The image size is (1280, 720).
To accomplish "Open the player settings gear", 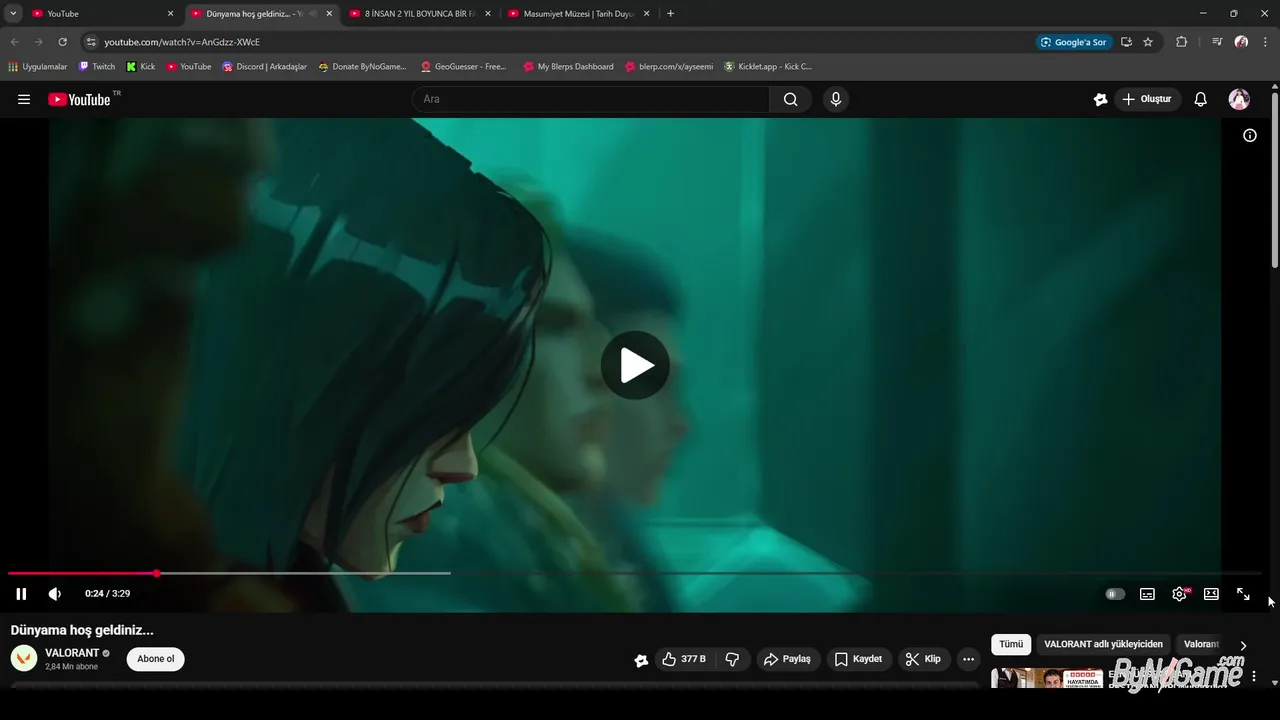I will click(1180, 594).
